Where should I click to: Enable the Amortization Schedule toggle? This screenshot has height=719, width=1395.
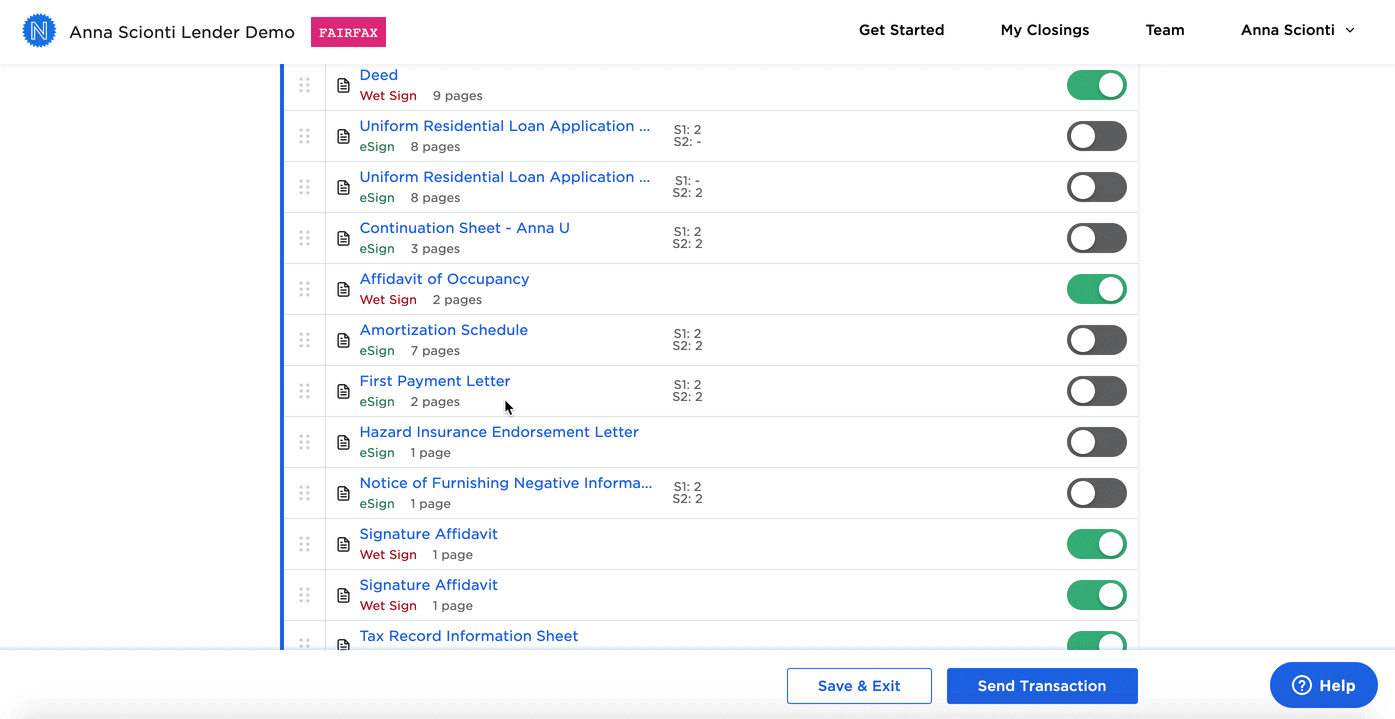tap(1096, 340)
